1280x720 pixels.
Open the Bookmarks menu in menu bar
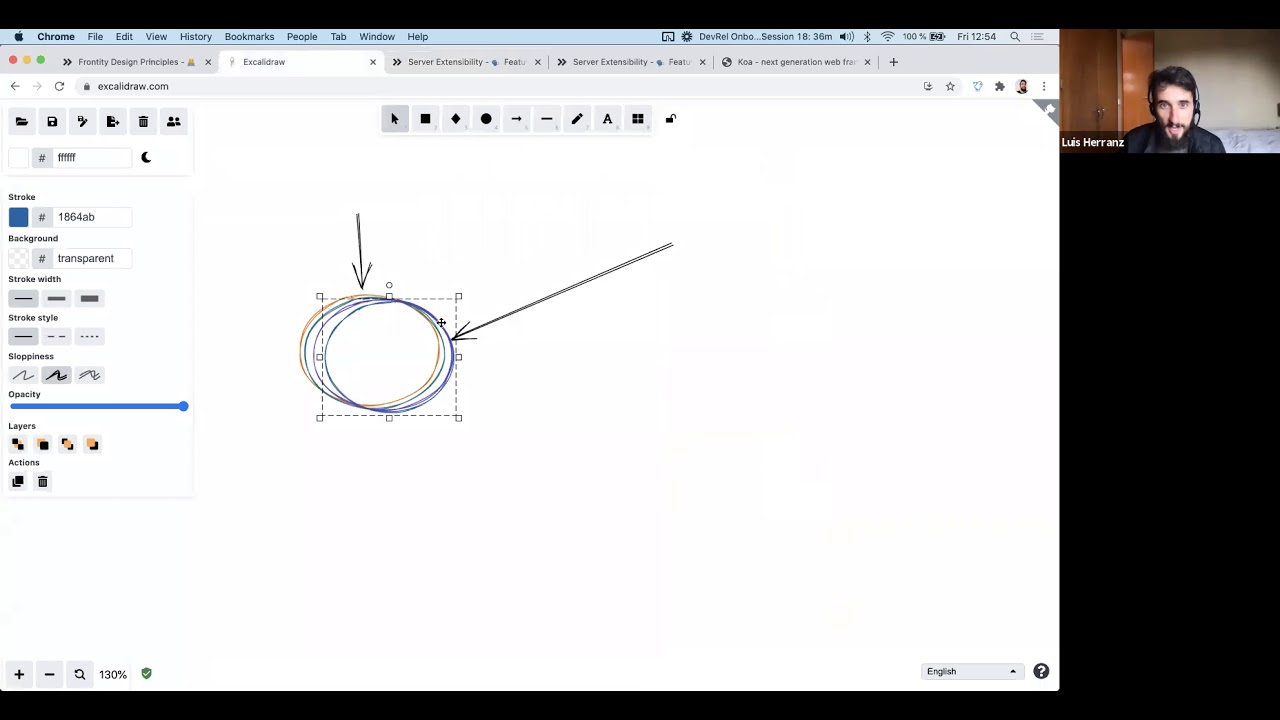point(249,37)
